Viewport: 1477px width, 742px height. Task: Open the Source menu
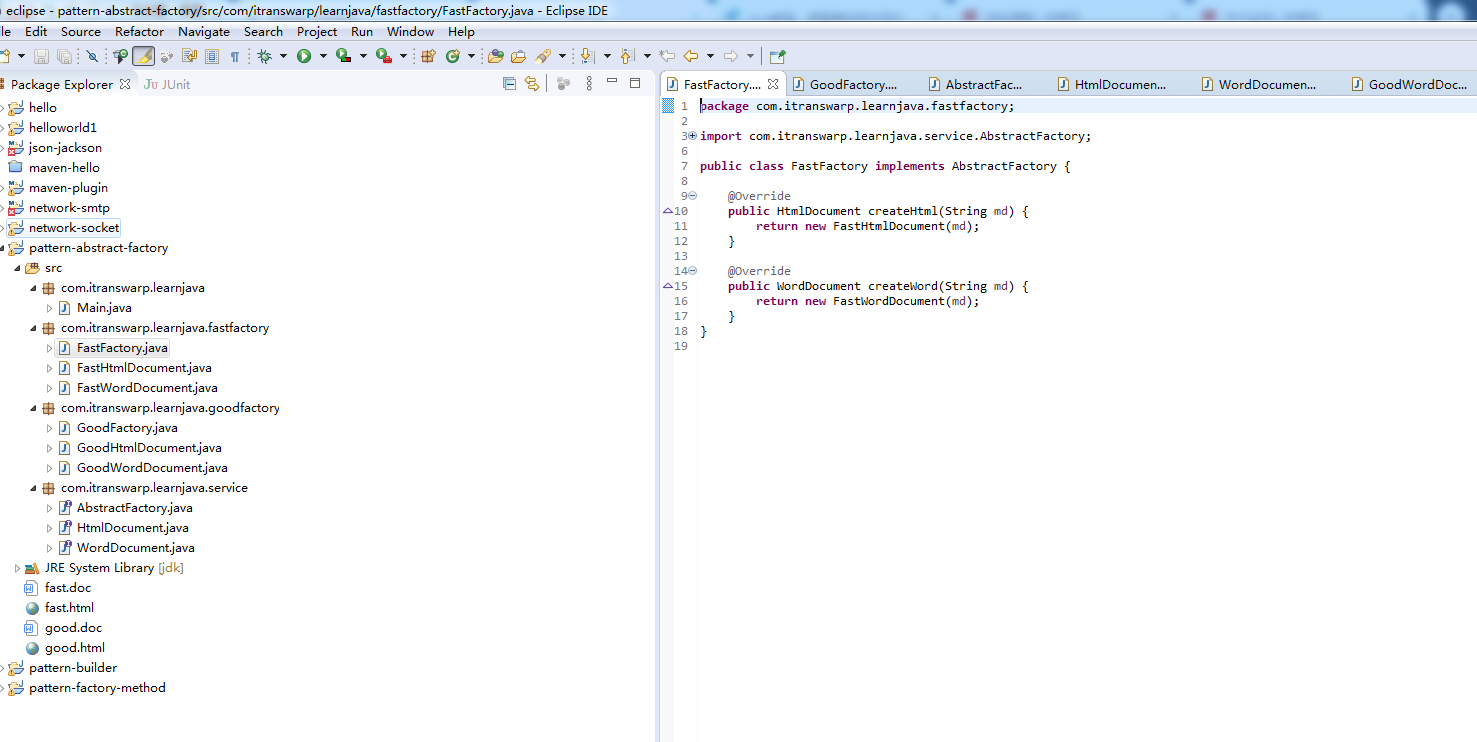click(x=81, y=31)
